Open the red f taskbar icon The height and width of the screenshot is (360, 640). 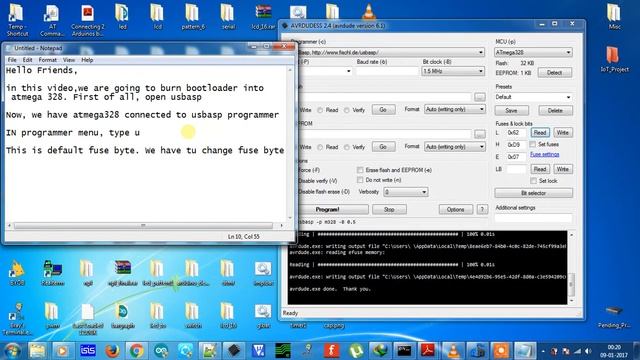click(332, 351)
